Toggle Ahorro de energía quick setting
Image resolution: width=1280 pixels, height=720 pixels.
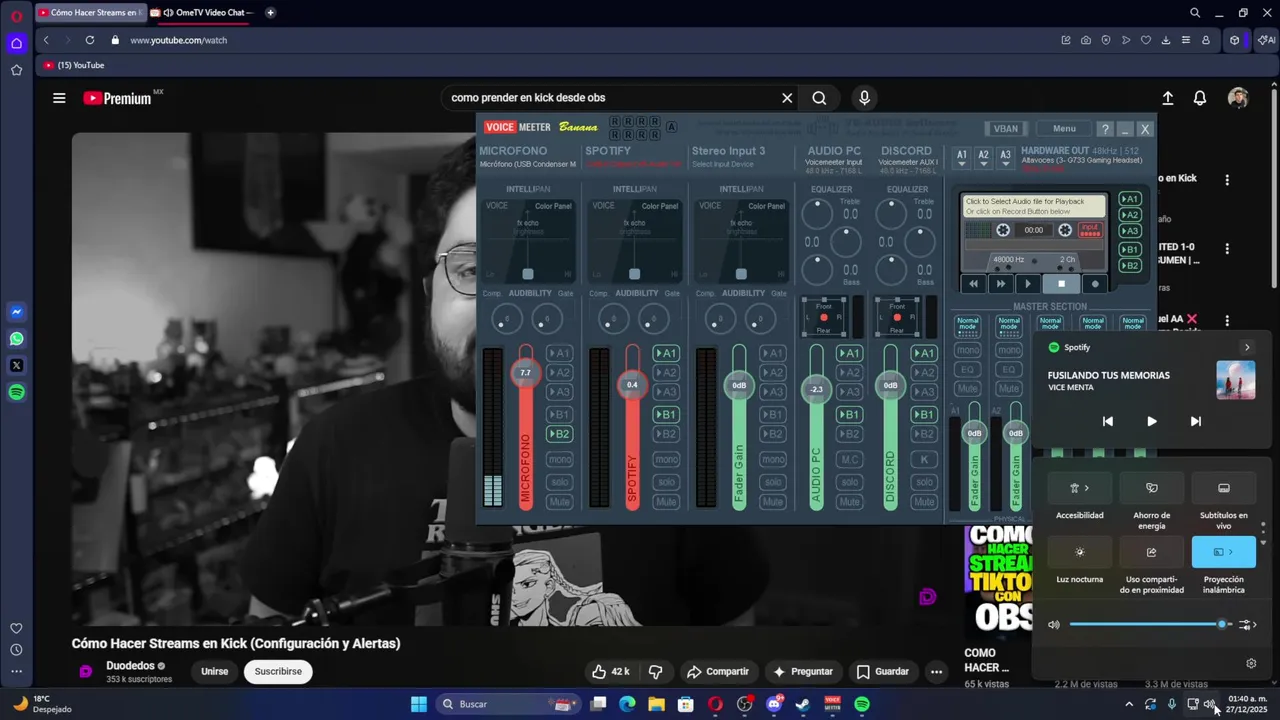pyautogui.click(x=1151, y=488)
